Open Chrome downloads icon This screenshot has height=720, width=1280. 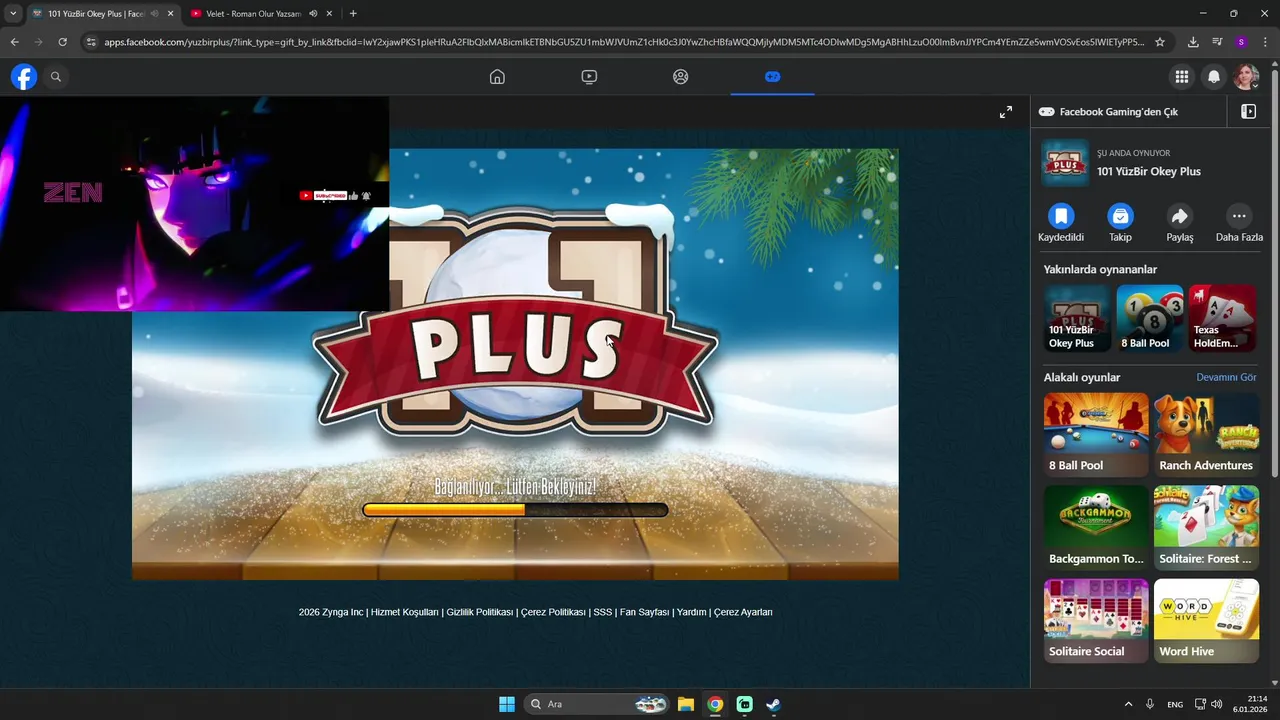coord(1193,42)
